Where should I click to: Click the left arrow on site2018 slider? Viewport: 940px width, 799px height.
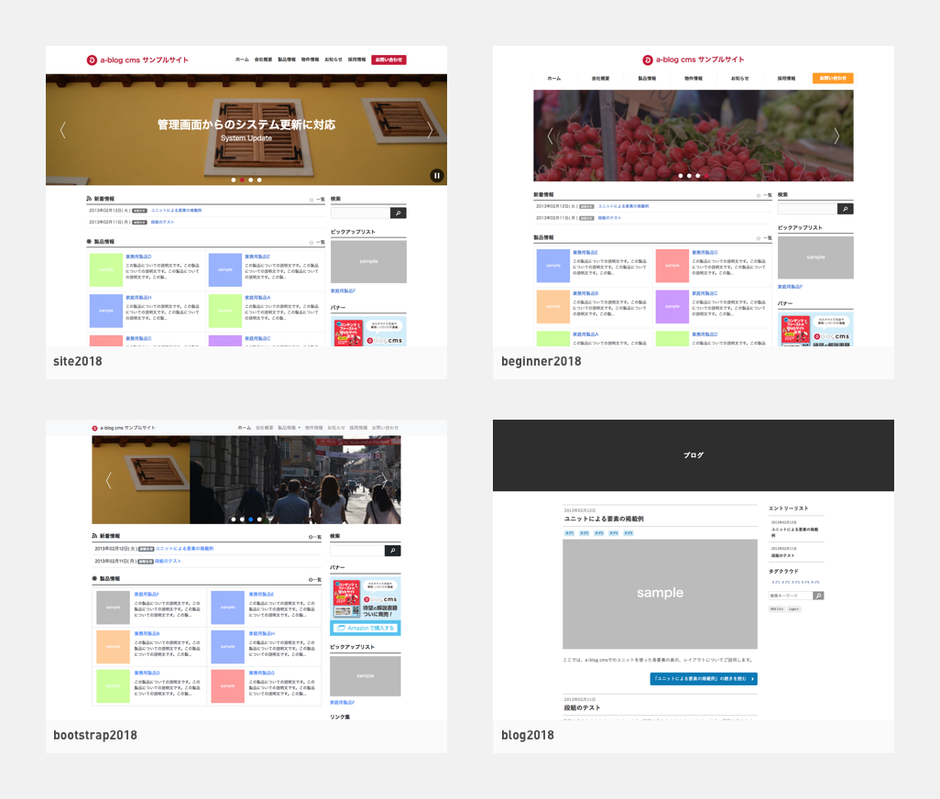(63, 129)
